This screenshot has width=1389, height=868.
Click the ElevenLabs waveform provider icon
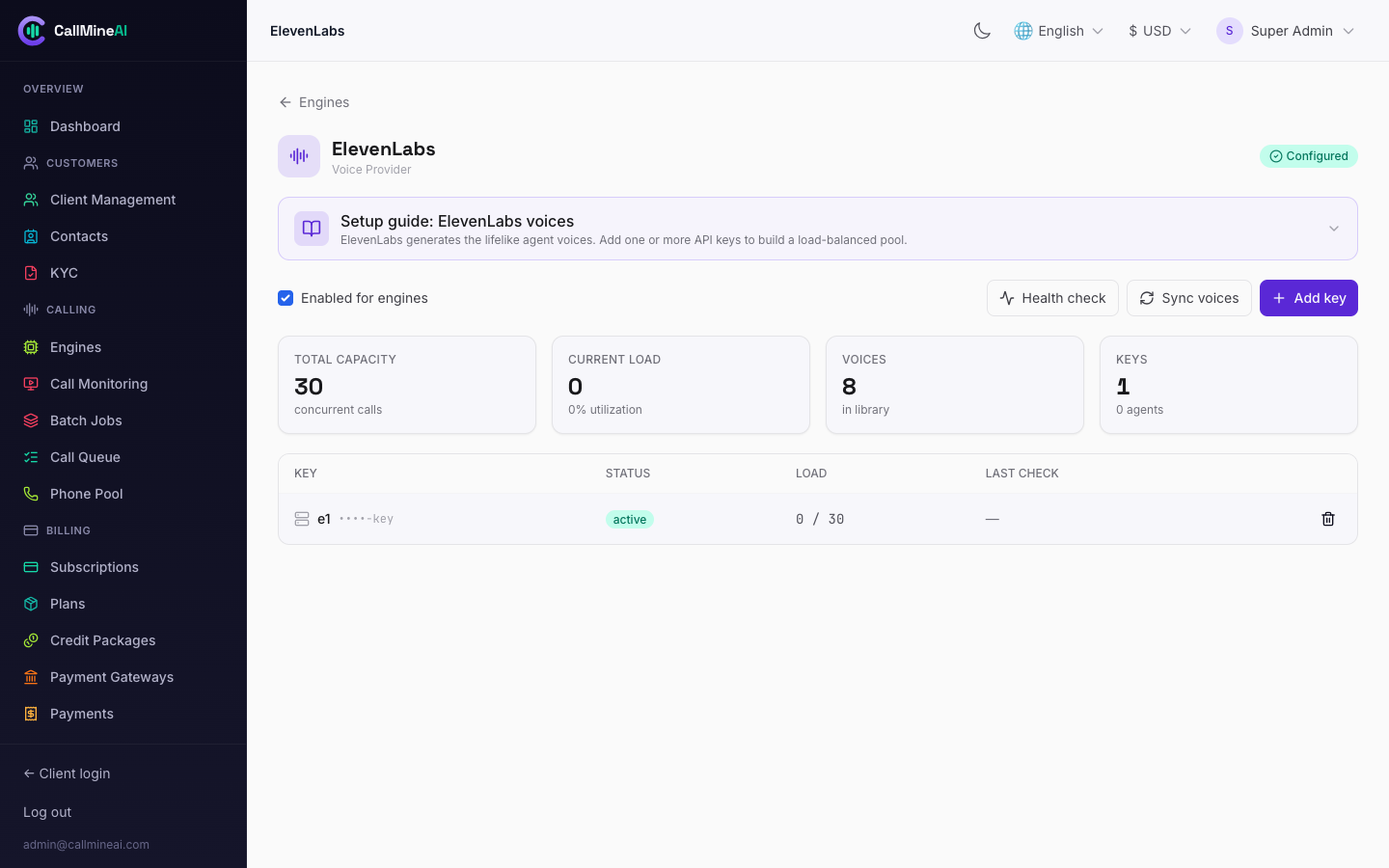coord(299,156)
